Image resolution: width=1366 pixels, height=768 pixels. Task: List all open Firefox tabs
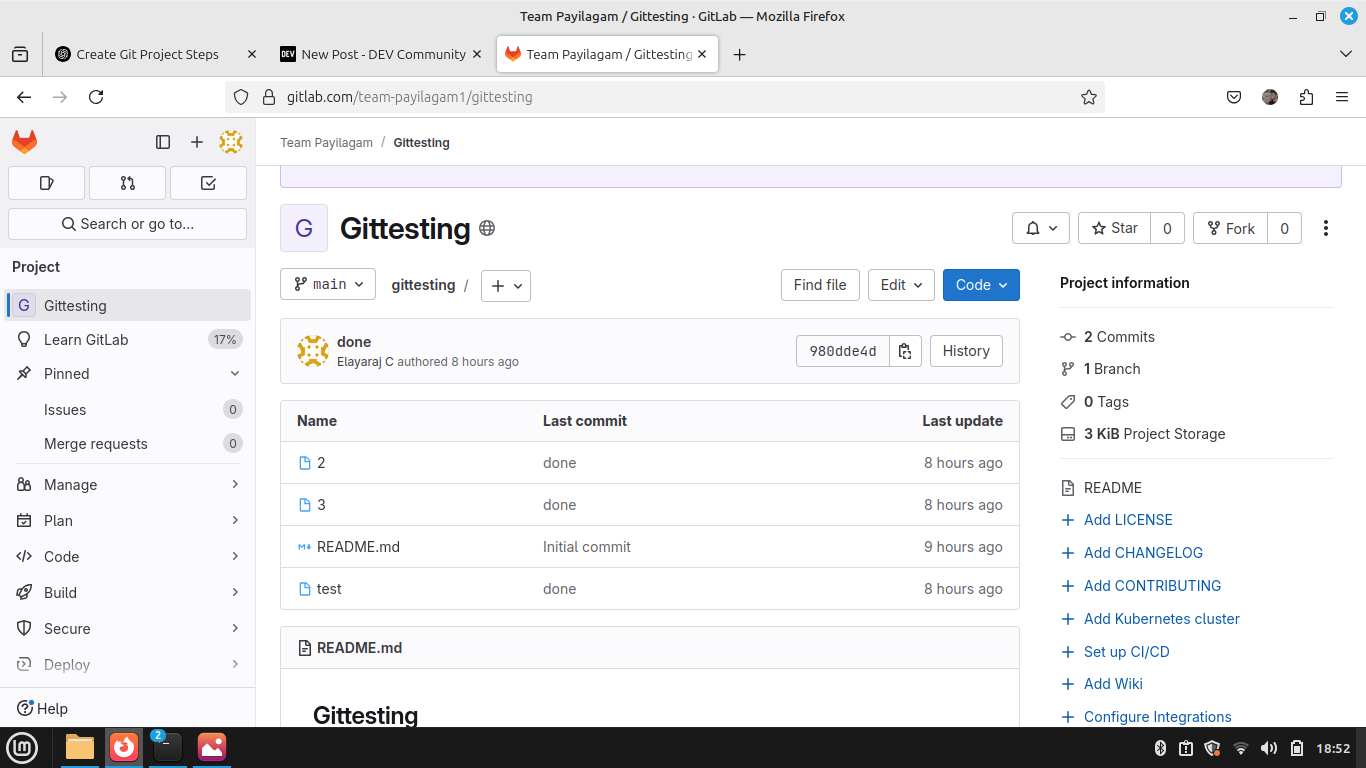[x=1345, y=54]
